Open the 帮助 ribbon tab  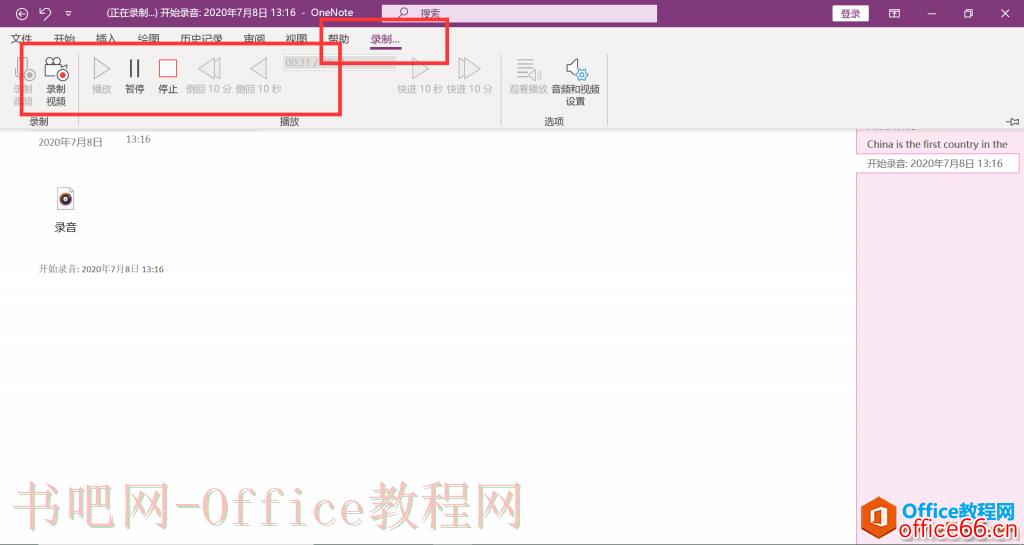point(338,39)
